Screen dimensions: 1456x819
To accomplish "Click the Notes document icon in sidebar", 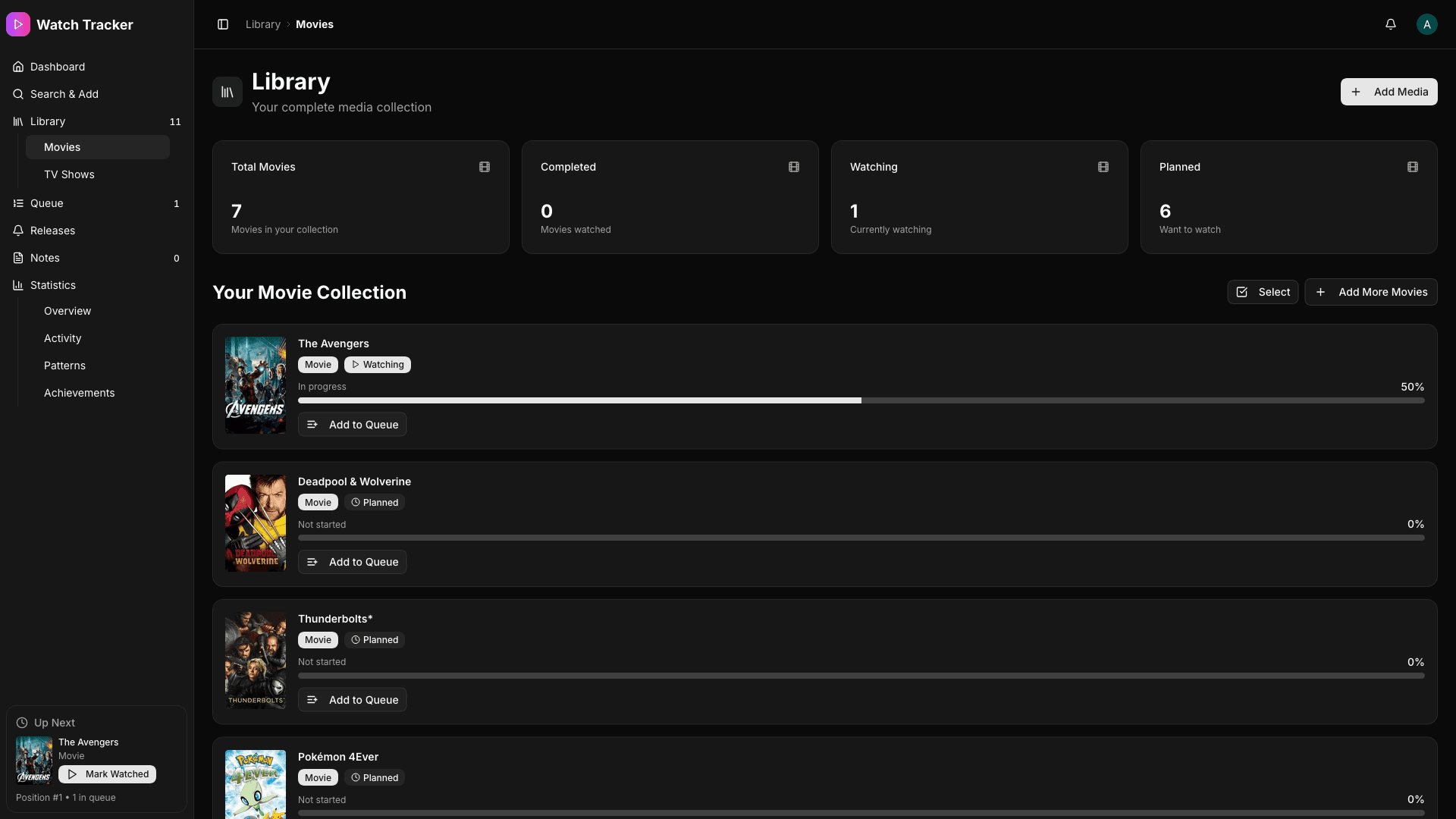I will (x=18, y=258).
